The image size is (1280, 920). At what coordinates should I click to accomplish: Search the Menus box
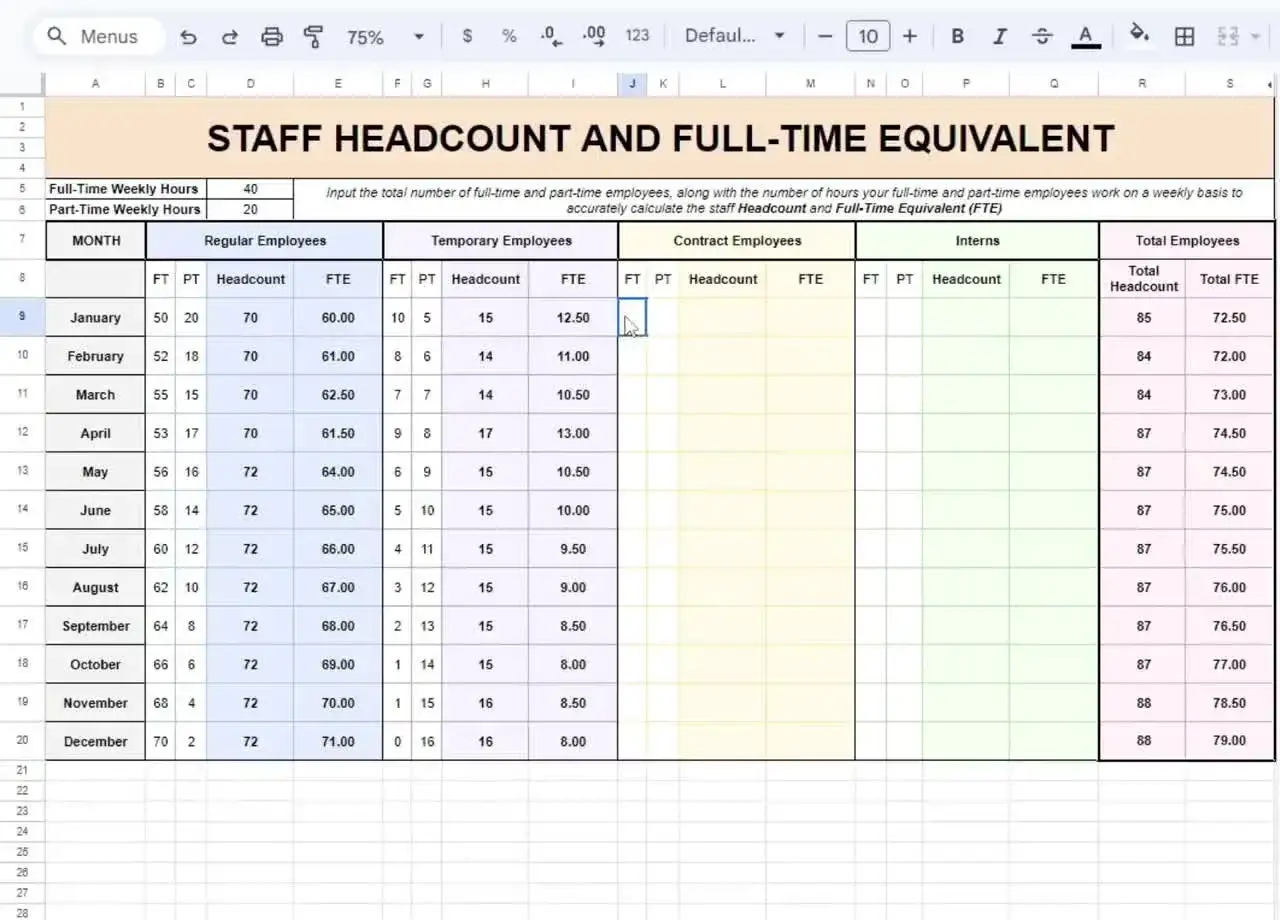[x=100, y=37]
